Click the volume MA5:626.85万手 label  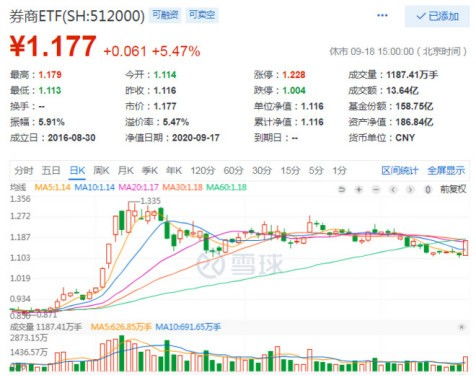click(121, 327)
